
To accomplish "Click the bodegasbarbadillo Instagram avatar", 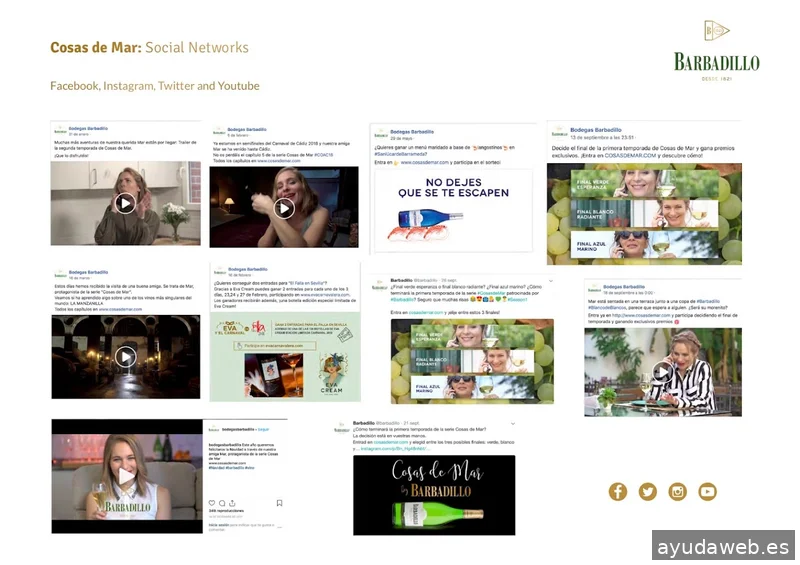I will tap(214, 430).
